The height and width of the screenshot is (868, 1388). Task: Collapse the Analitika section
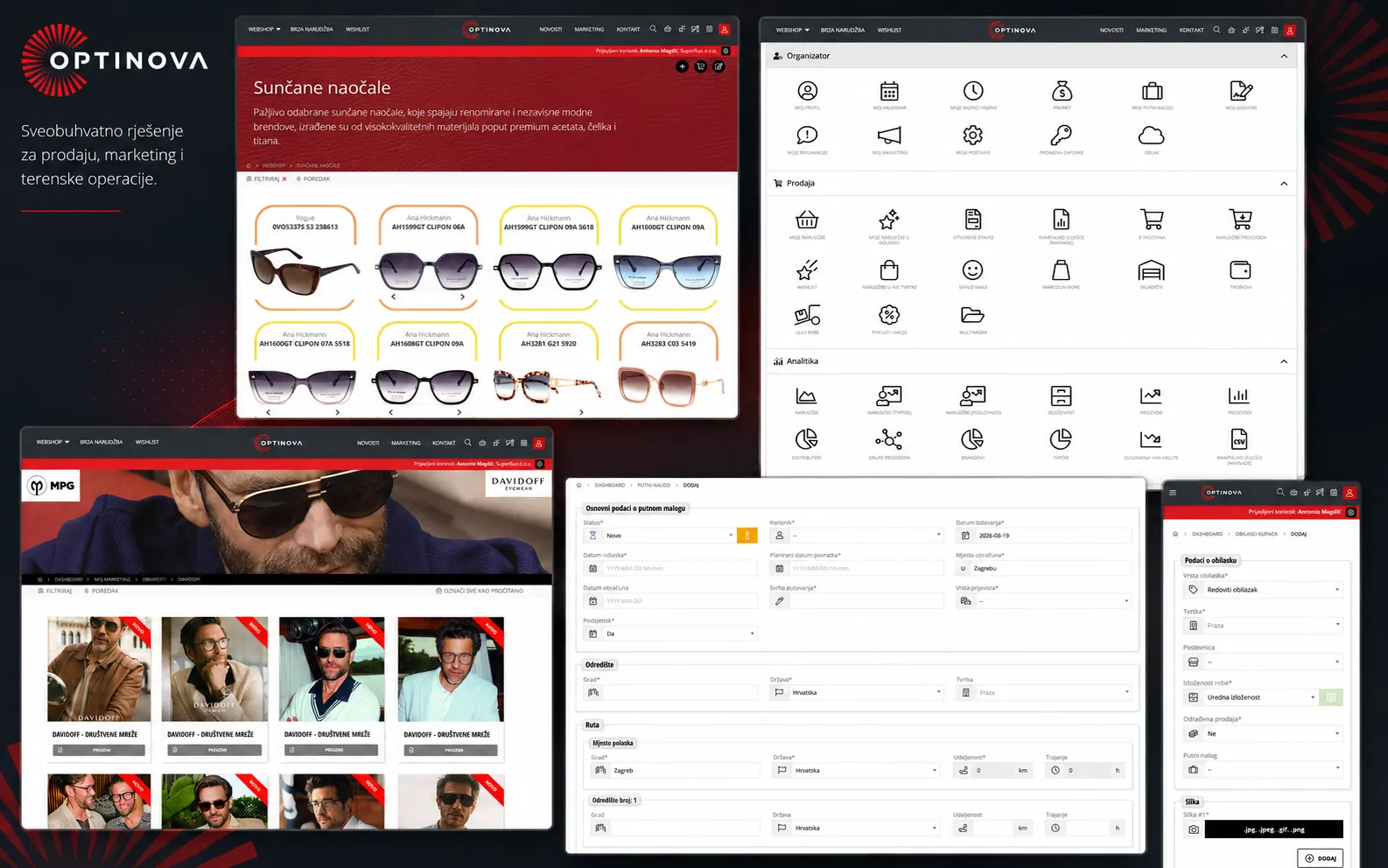point(1284,361)
